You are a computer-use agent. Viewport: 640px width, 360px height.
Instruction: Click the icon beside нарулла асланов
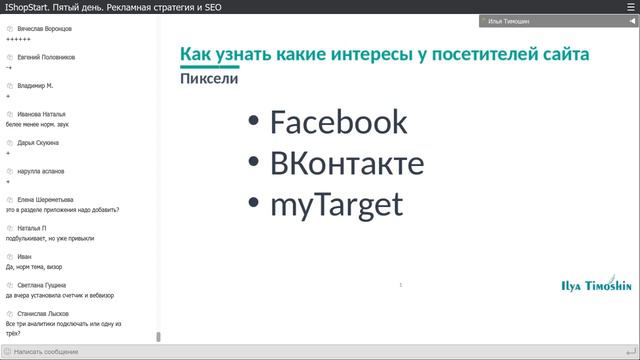10,172
